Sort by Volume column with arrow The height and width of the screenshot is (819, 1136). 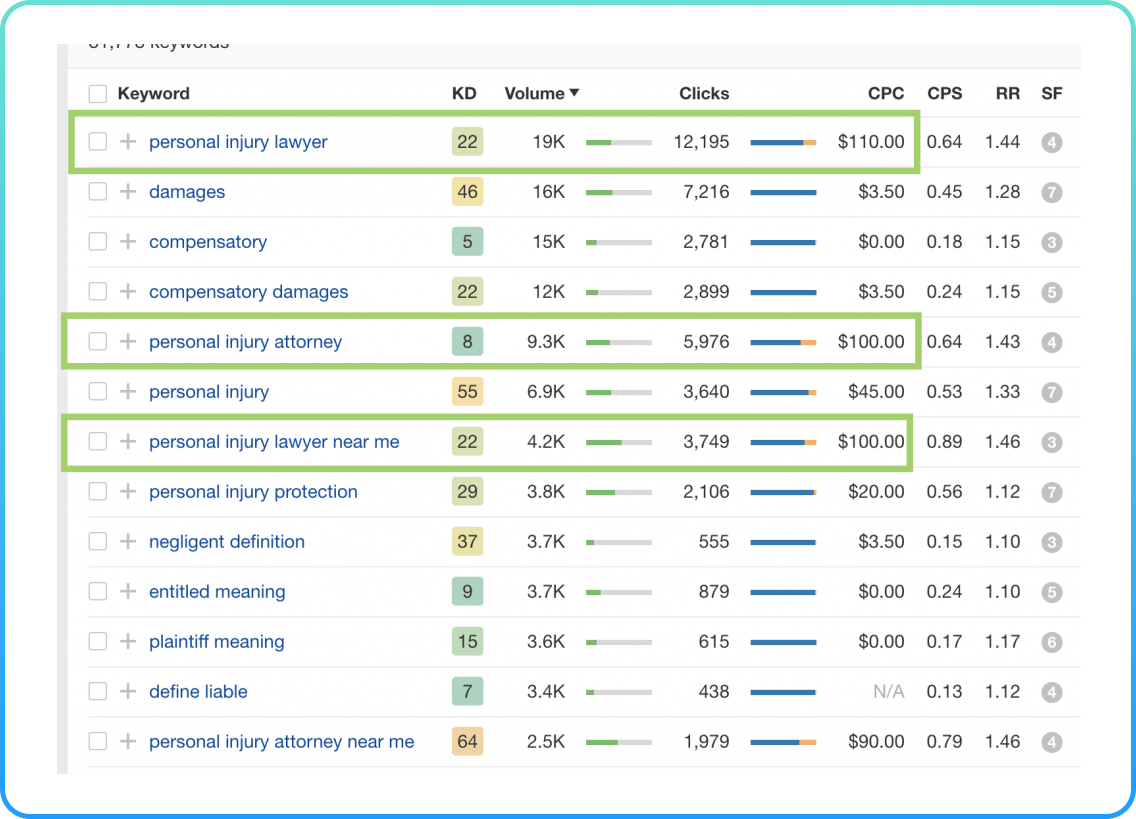pos(541,94)
